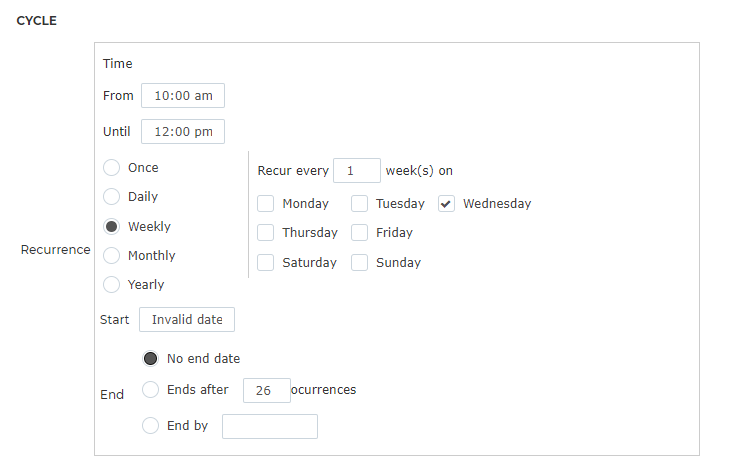Click the Until time field
The image size is (730, 468).
coord(183,131)
